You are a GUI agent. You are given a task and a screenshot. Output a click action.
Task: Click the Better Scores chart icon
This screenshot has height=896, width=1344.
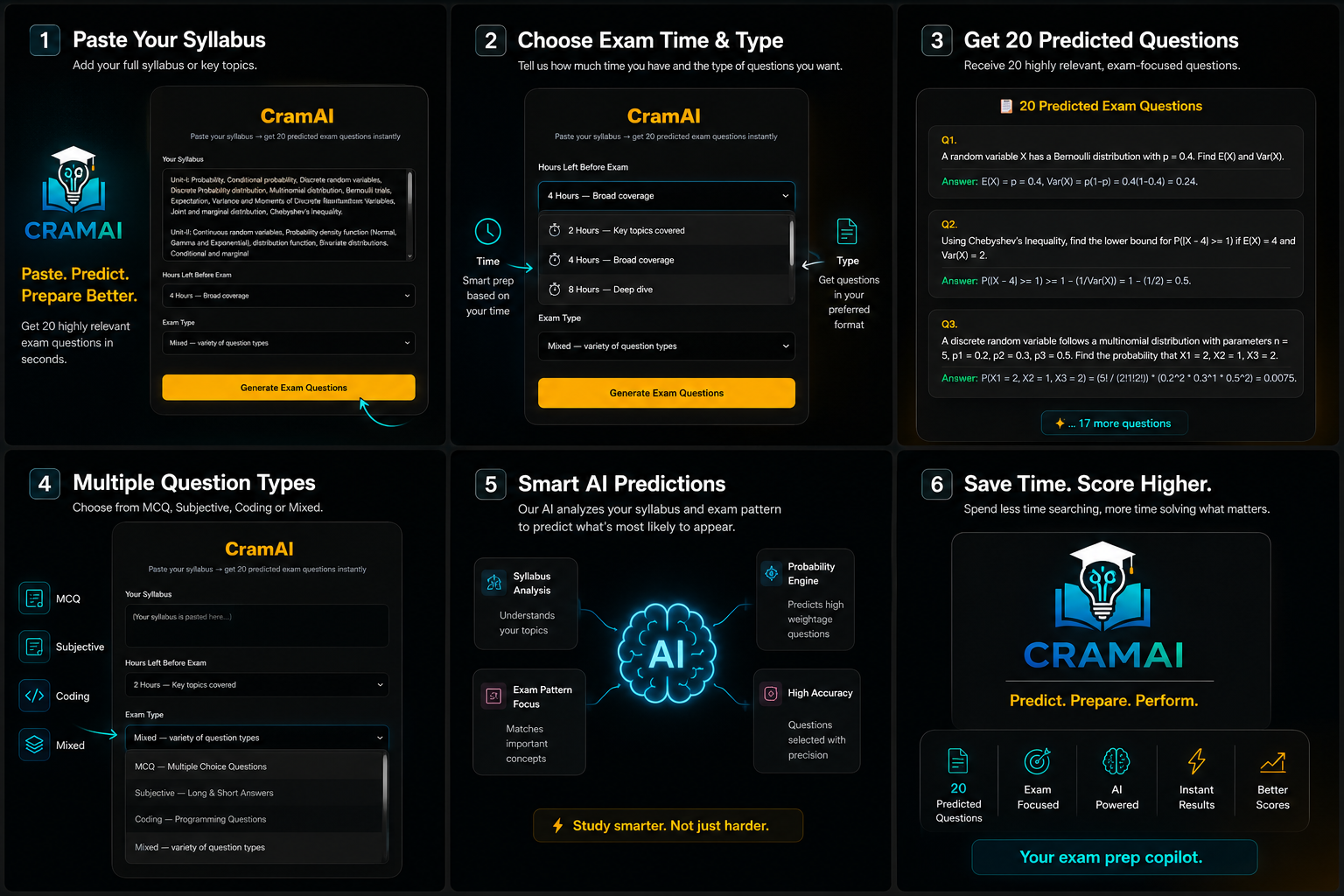1273,762
